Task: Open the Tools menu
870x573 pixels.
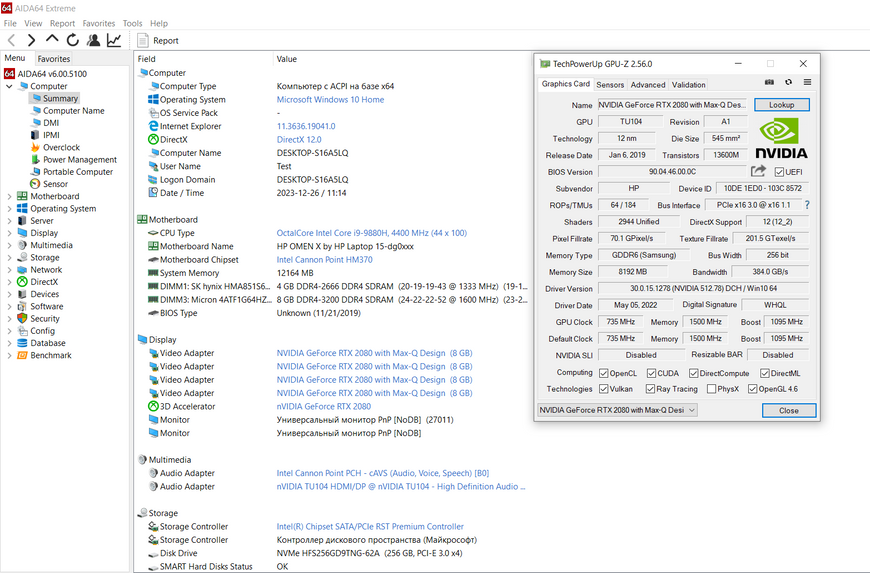Action: point(132,23)
